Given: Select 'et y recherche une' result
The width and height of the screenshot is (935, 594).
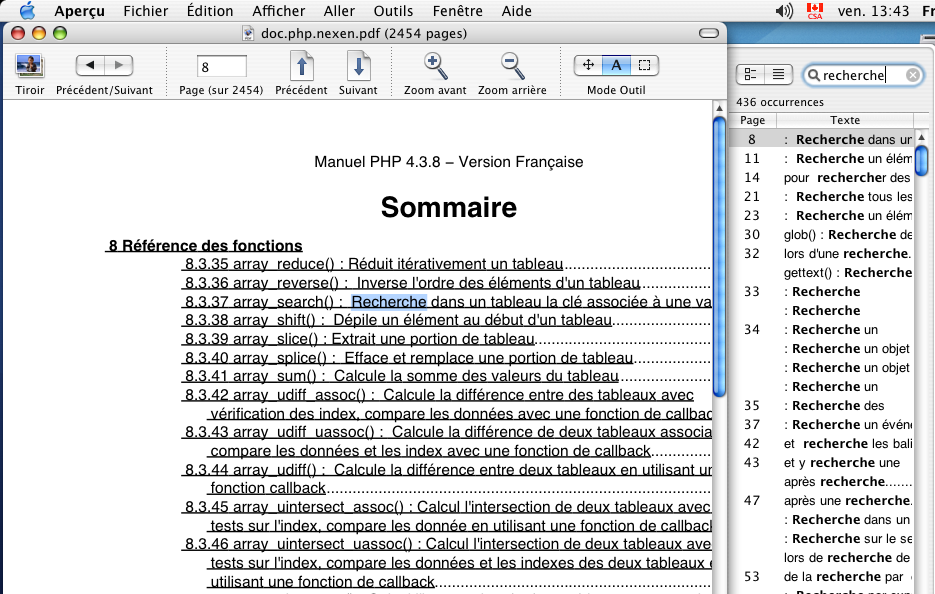Looking at the screenshot, I should [x=821, y=463].
